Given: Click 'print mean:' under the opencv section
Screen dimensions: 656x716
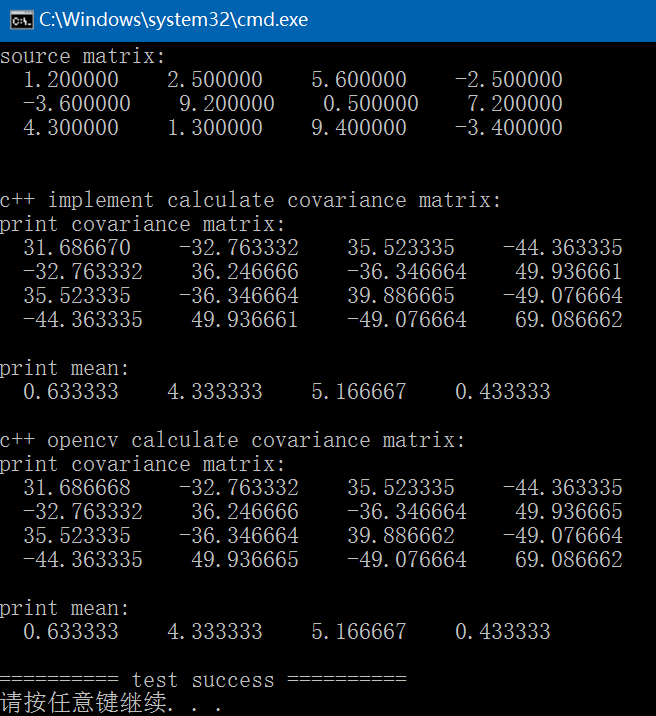Looking at the screenshot, I should [x=64, y=608].
